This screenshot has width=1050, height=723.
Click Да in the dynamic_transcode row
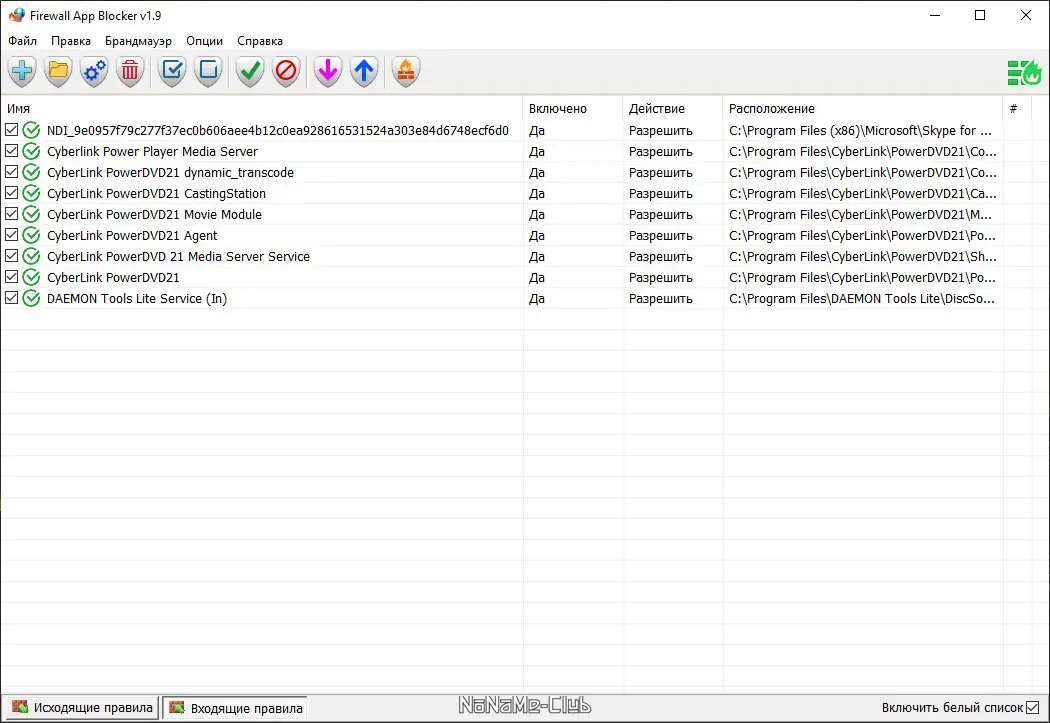(x=536, y=173)
